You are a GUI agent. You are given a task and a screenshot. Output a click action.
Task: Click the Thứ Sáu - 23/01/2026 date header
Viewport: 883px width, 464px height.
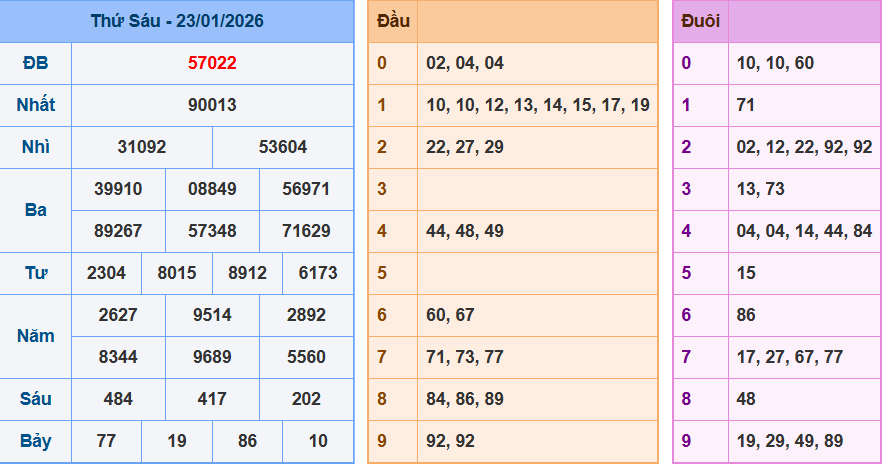tap(177, 21)
